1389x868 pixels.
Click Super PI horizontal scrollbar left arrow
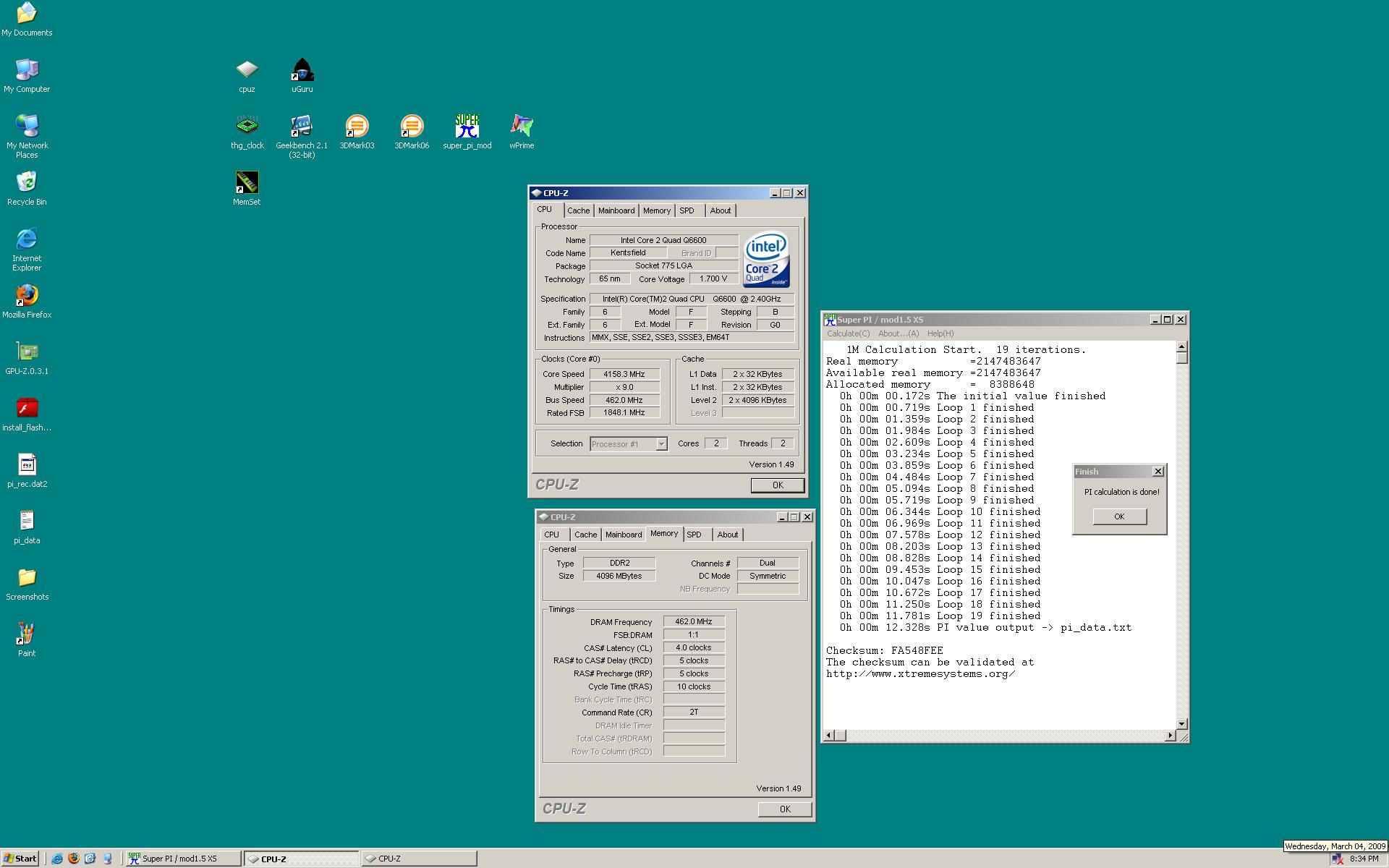829,736
